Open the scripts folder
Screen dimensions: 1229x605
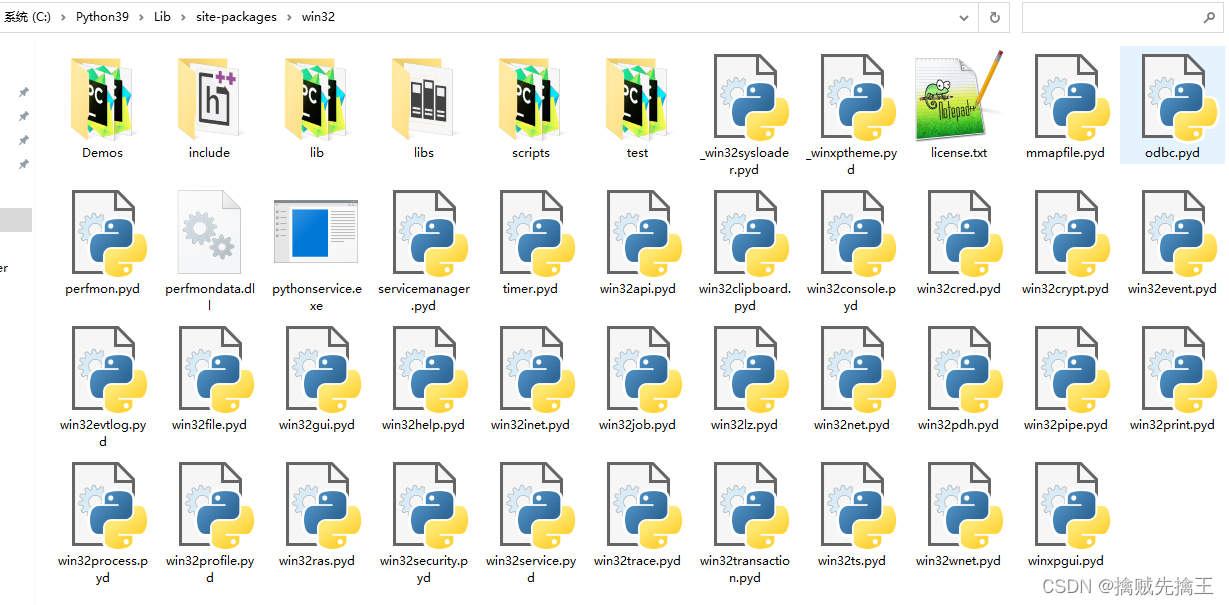pyautogui.click(x=530, y=98)
